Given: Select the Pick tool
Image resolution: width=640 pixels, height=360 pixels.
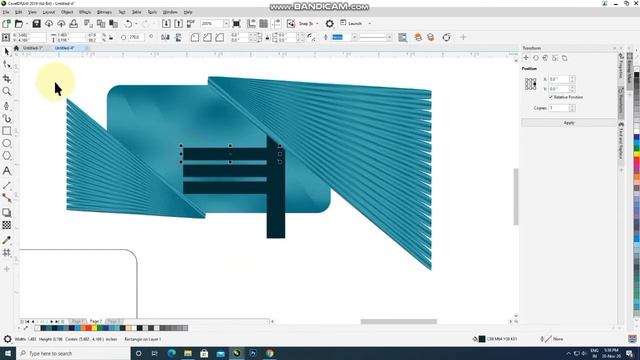Looking at the screenshot, I should (x=7, y=52).
